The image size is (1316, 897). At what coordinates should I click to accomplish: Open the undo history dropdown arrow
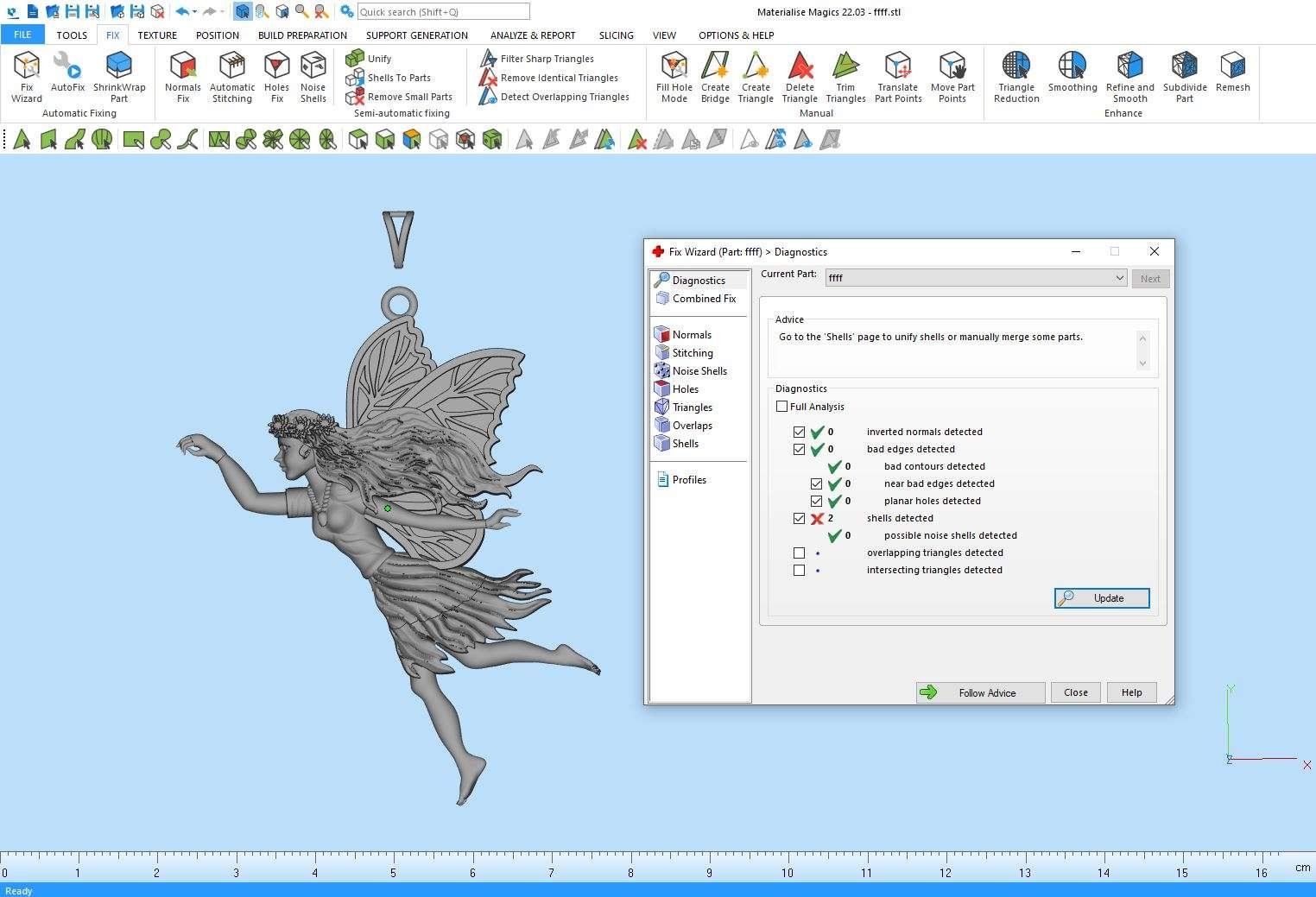(194, 12)
